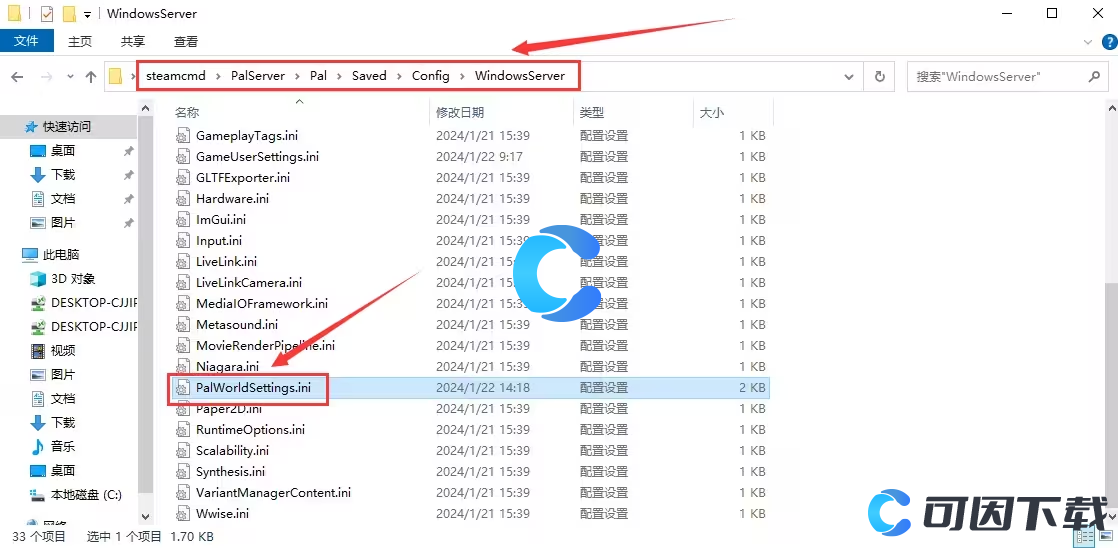Select ImGui.ini file icon
Viewport: 1118px width, 548px height.
click(x=183, y=219)
